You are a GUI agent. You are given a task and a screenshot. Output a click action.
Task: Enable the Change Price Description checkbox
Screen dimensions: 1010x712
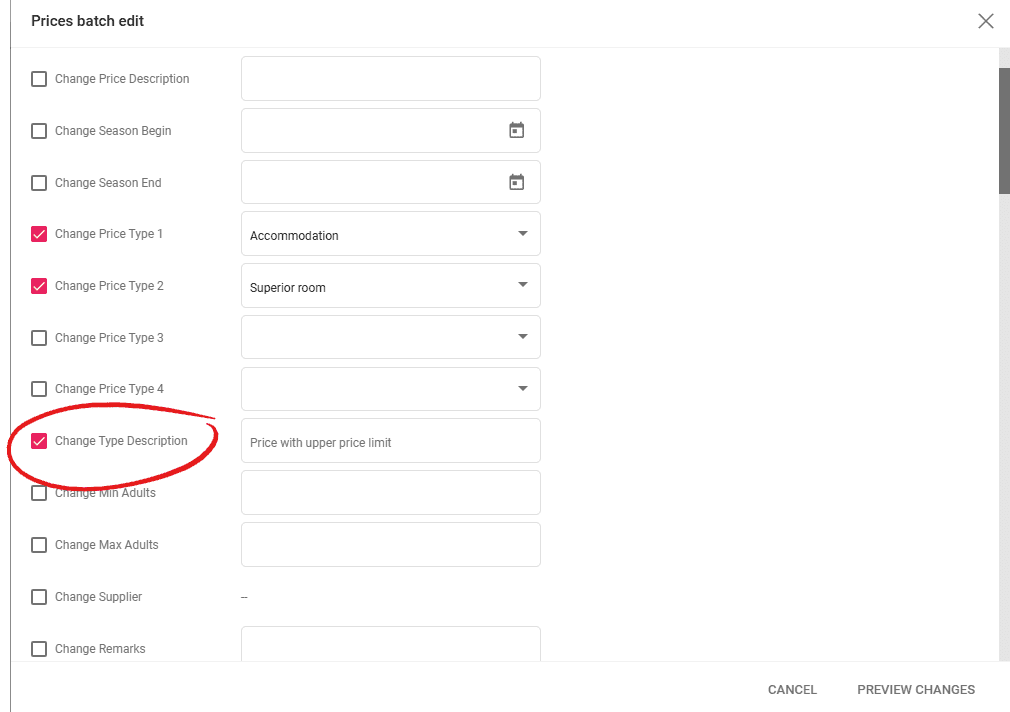38,78
